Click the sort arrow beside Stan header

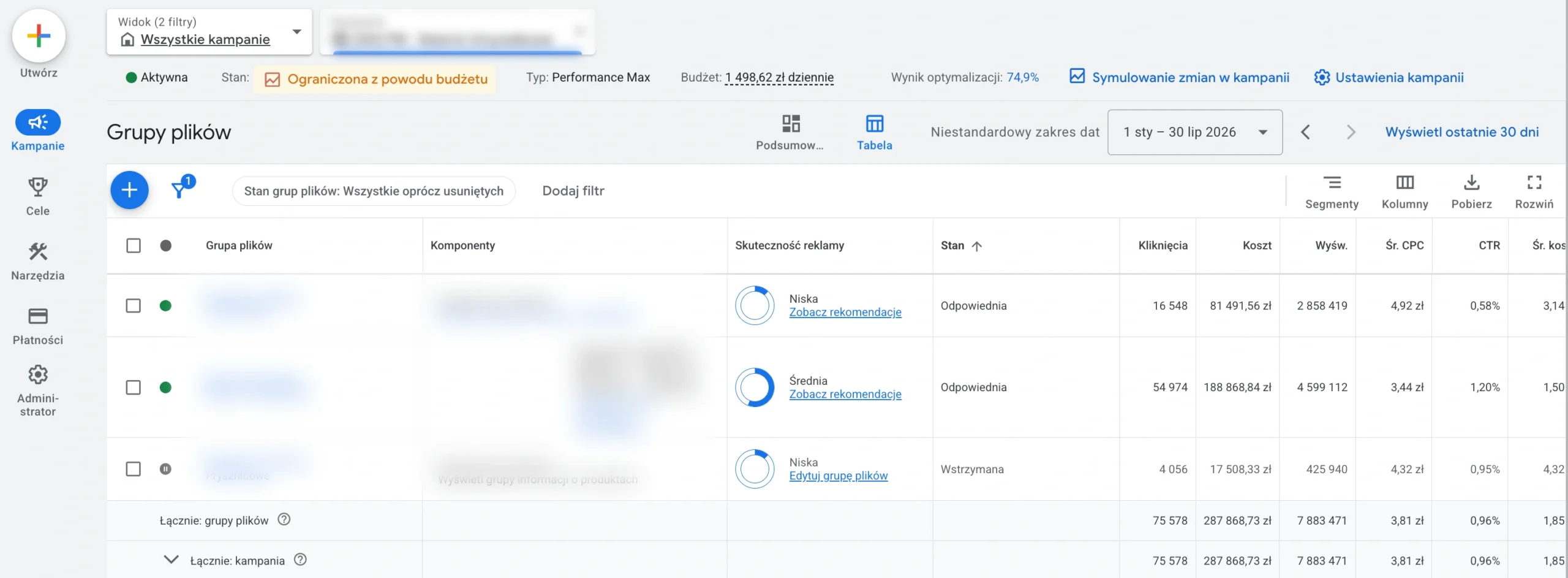(x=976, y=246)
